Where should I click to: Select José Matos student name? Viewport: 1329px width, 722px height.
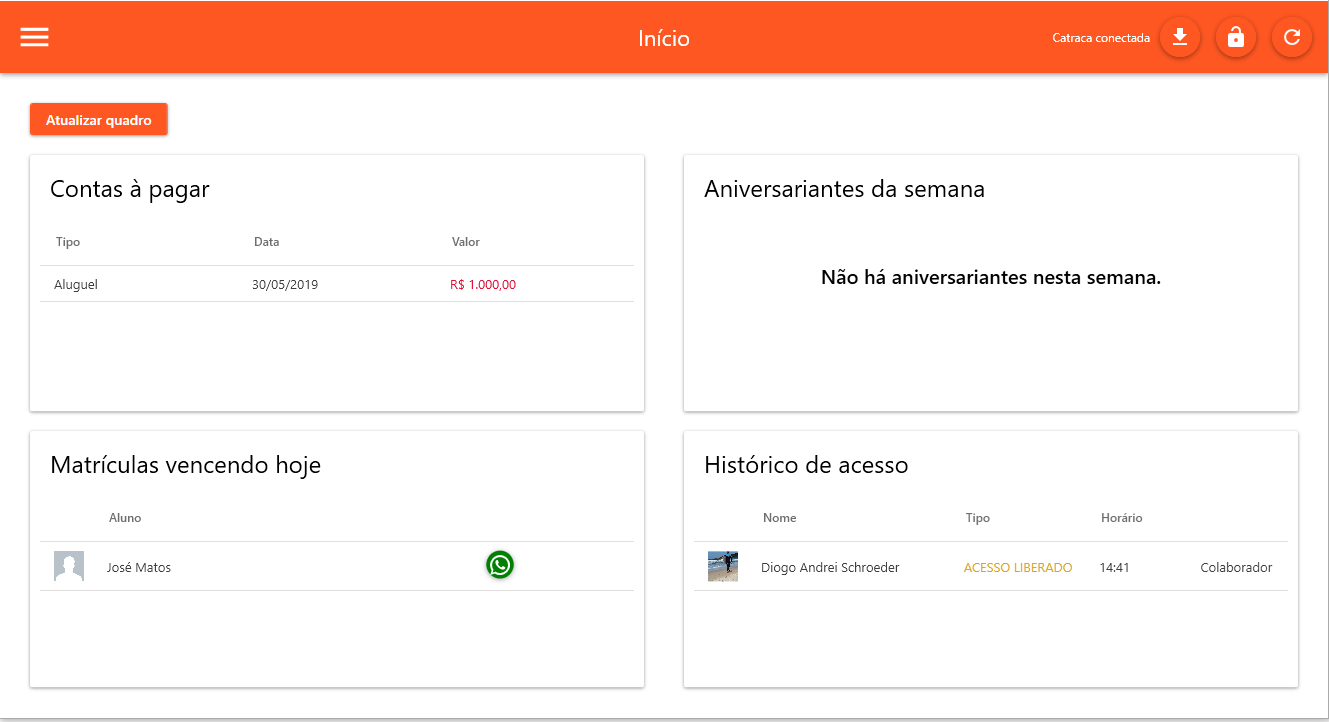(x=139, y=567)
